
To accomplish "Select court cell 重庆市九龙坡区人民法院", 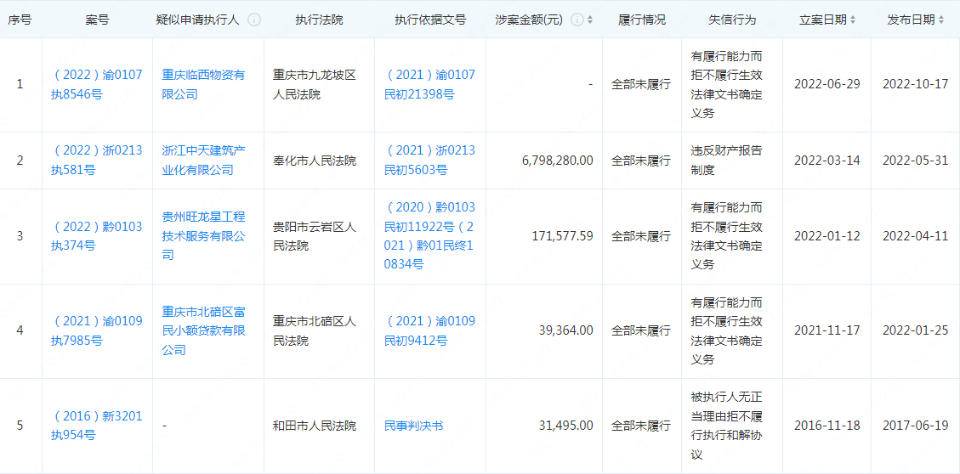I will click(x=315, y=85).
